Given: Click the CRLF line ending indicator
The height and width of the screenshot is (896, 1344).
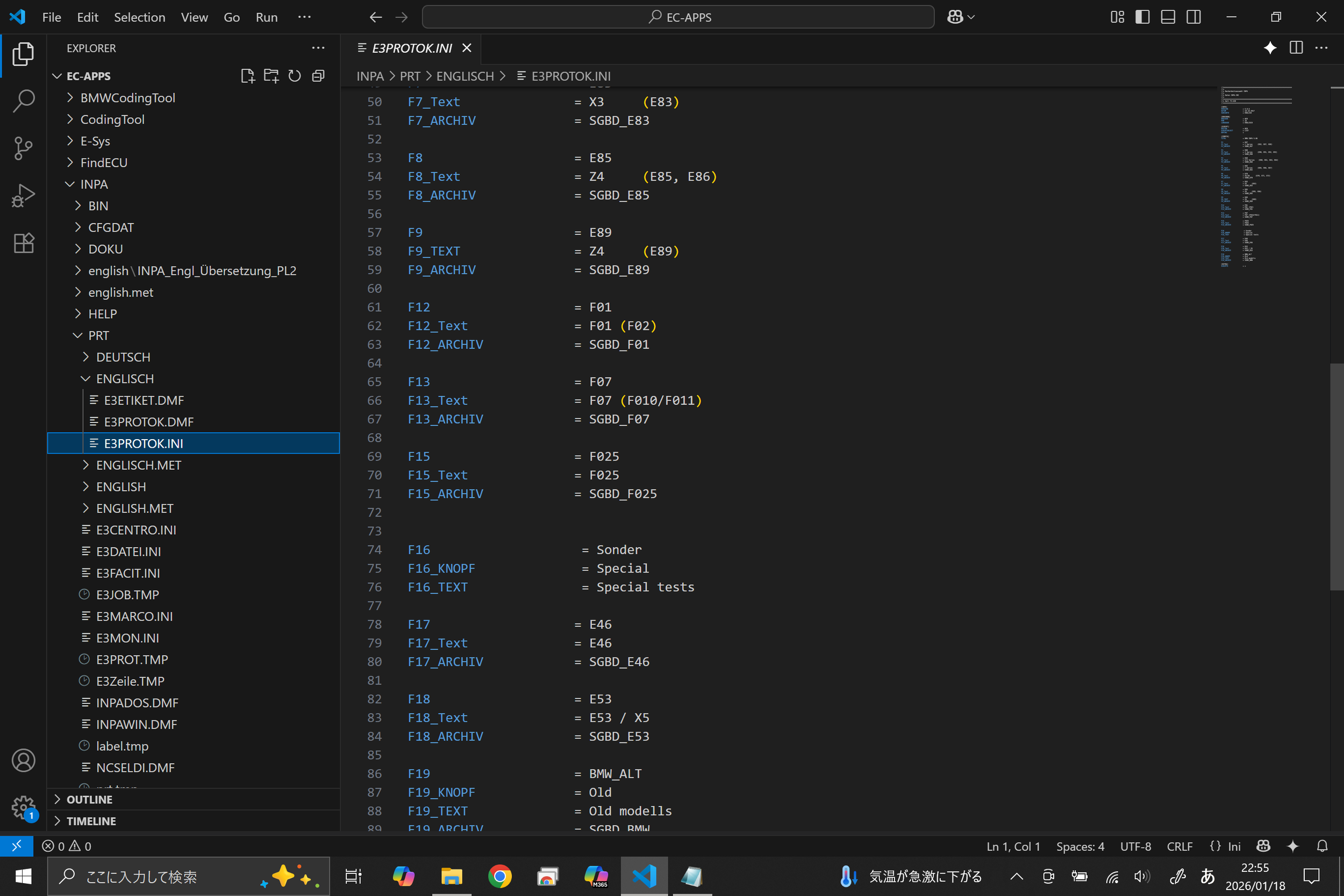Looking at the screenshot, I should pos(1179,847).
